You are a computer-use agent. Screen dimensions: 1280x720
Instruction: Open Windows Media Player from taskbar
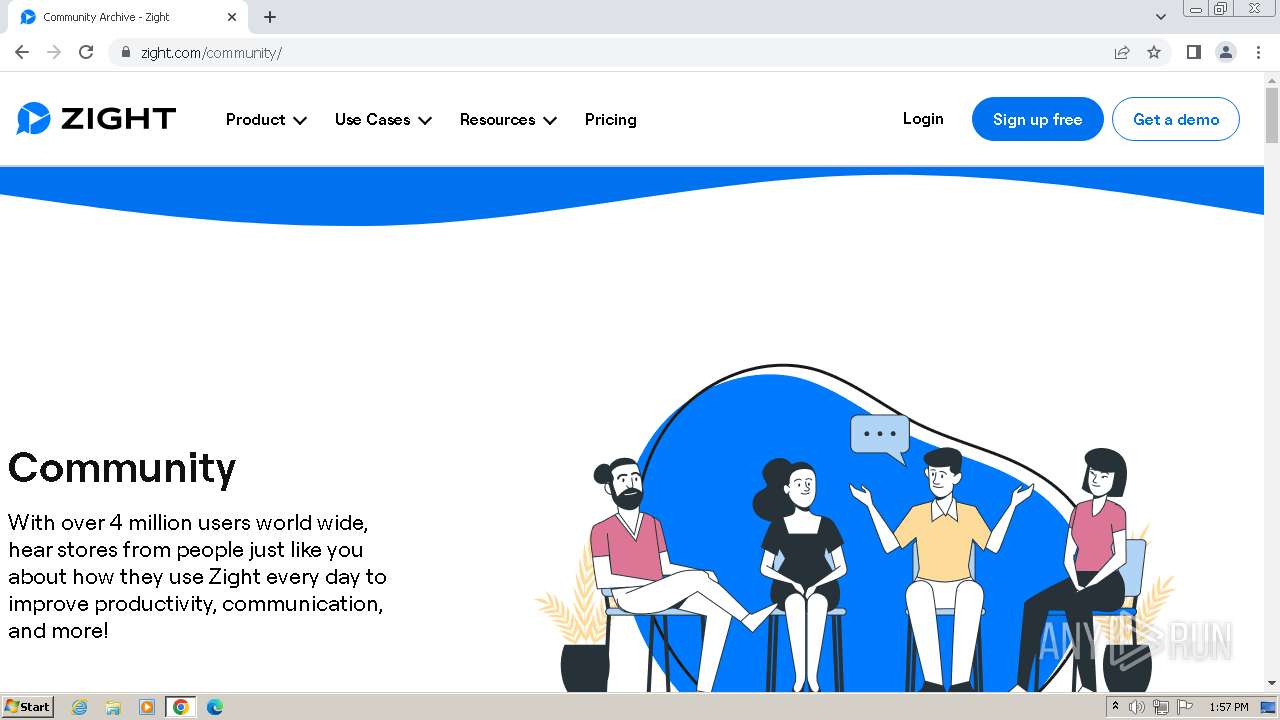pos(147,707)
